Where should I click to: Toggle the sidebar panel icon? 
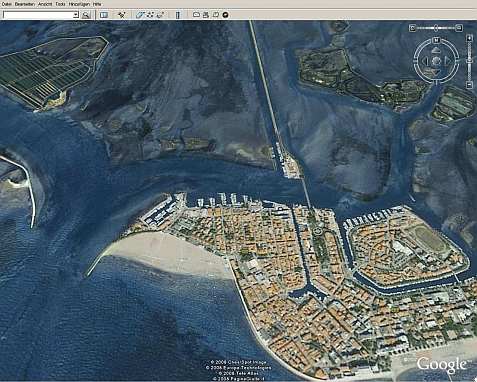[x=104, y=15]
